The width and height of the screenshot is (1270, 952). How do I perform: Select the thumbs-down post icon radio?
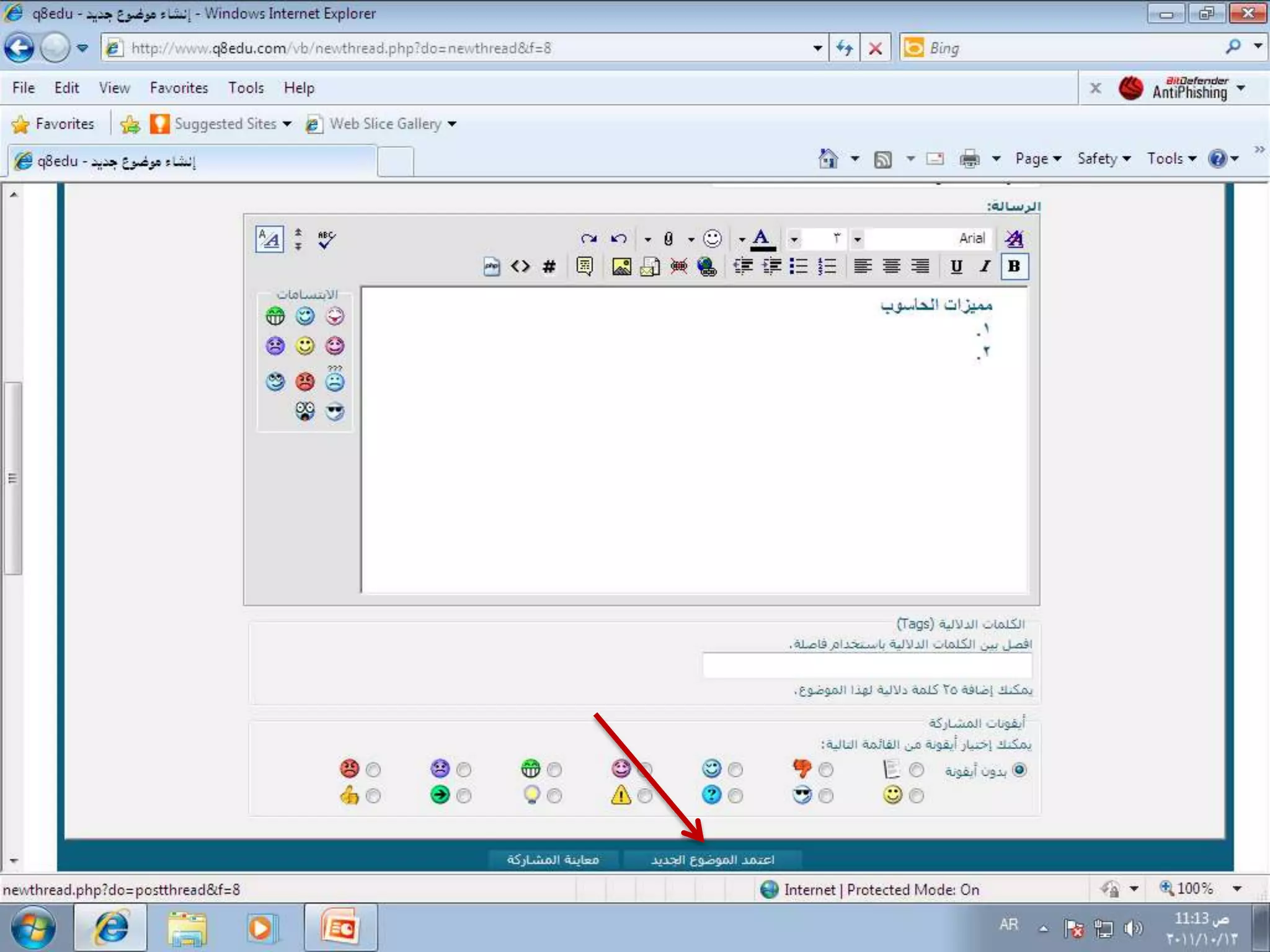(x=825, y=770)
